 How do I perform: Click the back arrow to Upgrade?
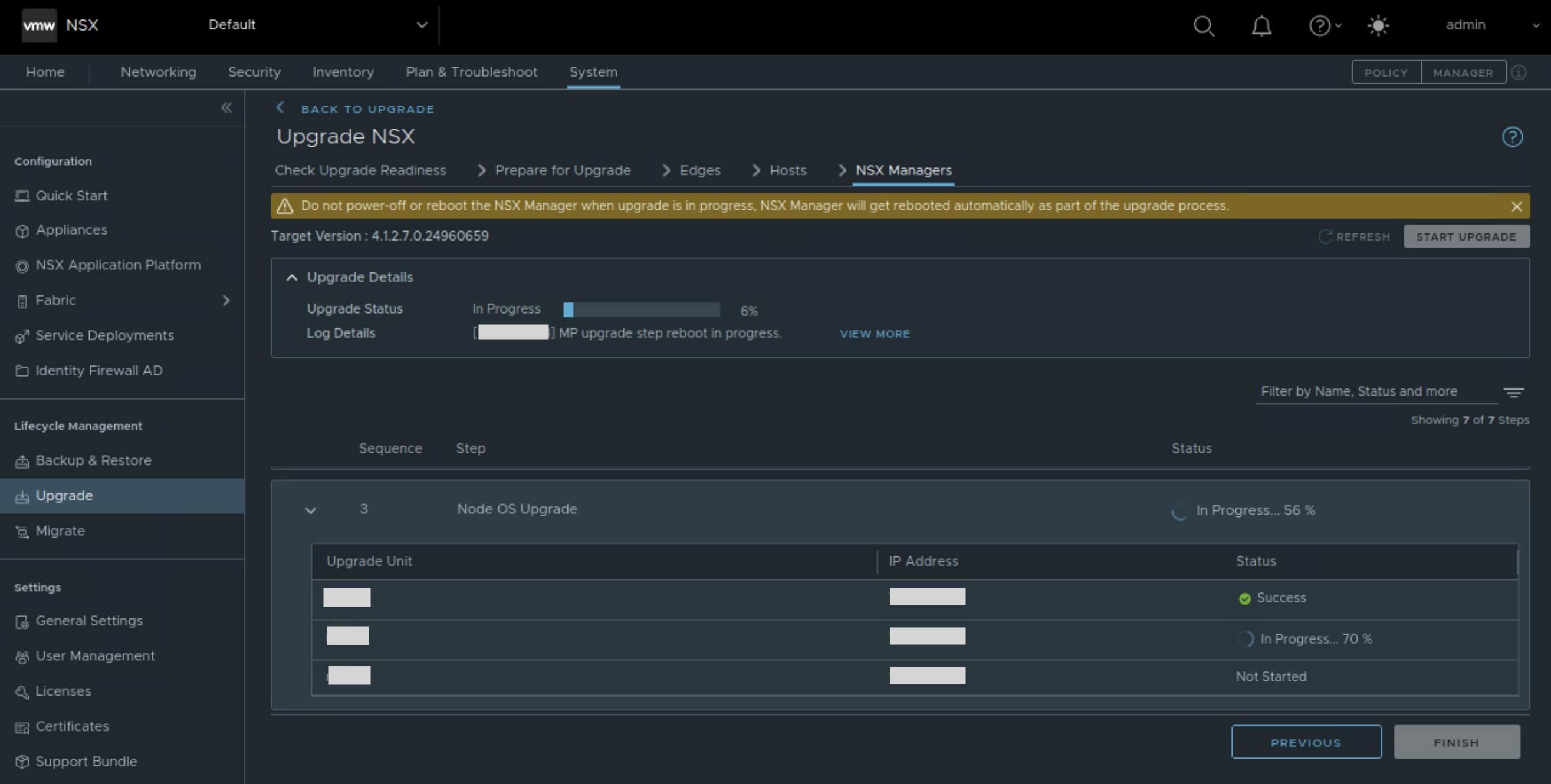tap(280, 108)
